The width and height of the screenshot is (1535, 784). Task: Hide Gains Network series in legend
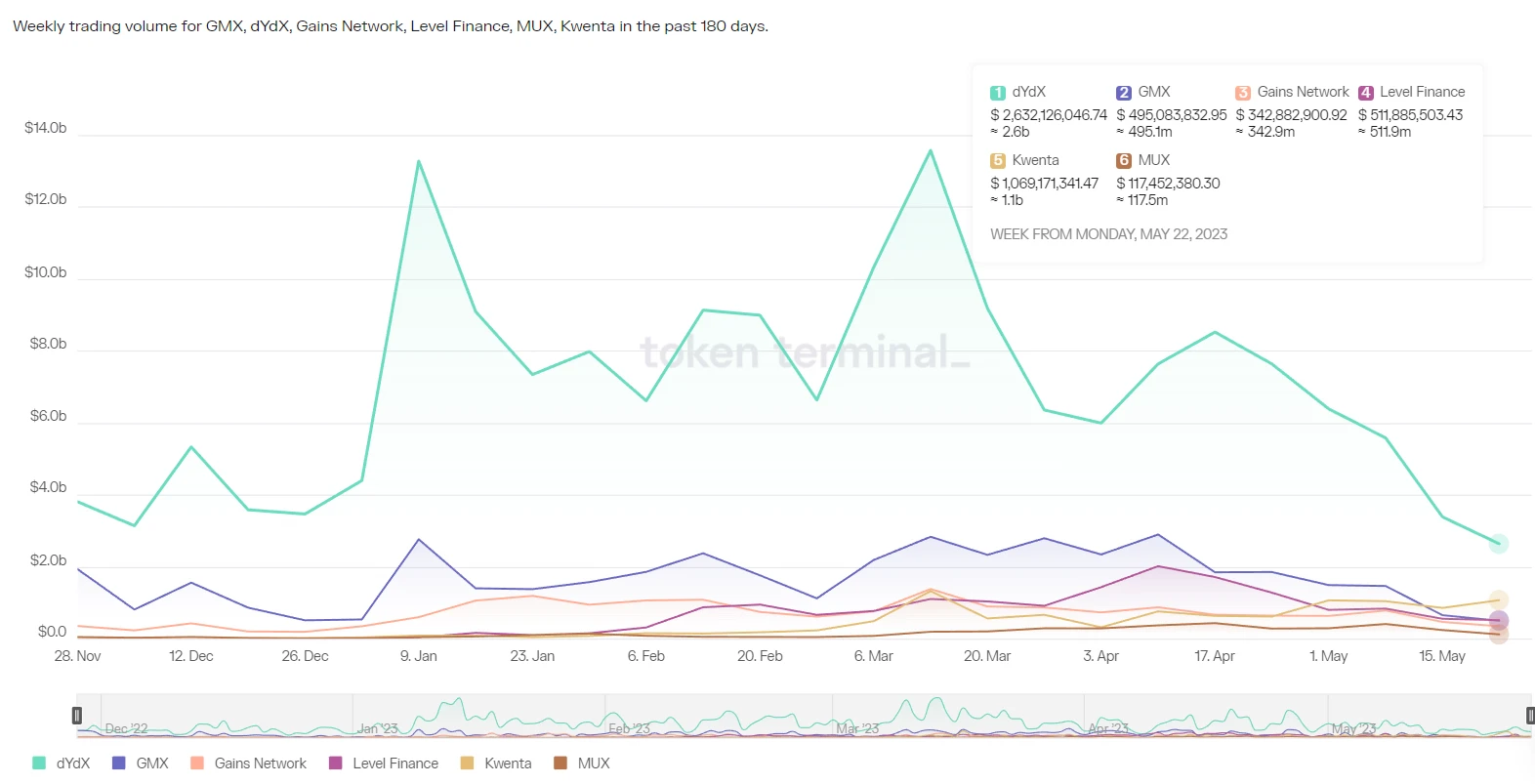click(x=249, y=763)
